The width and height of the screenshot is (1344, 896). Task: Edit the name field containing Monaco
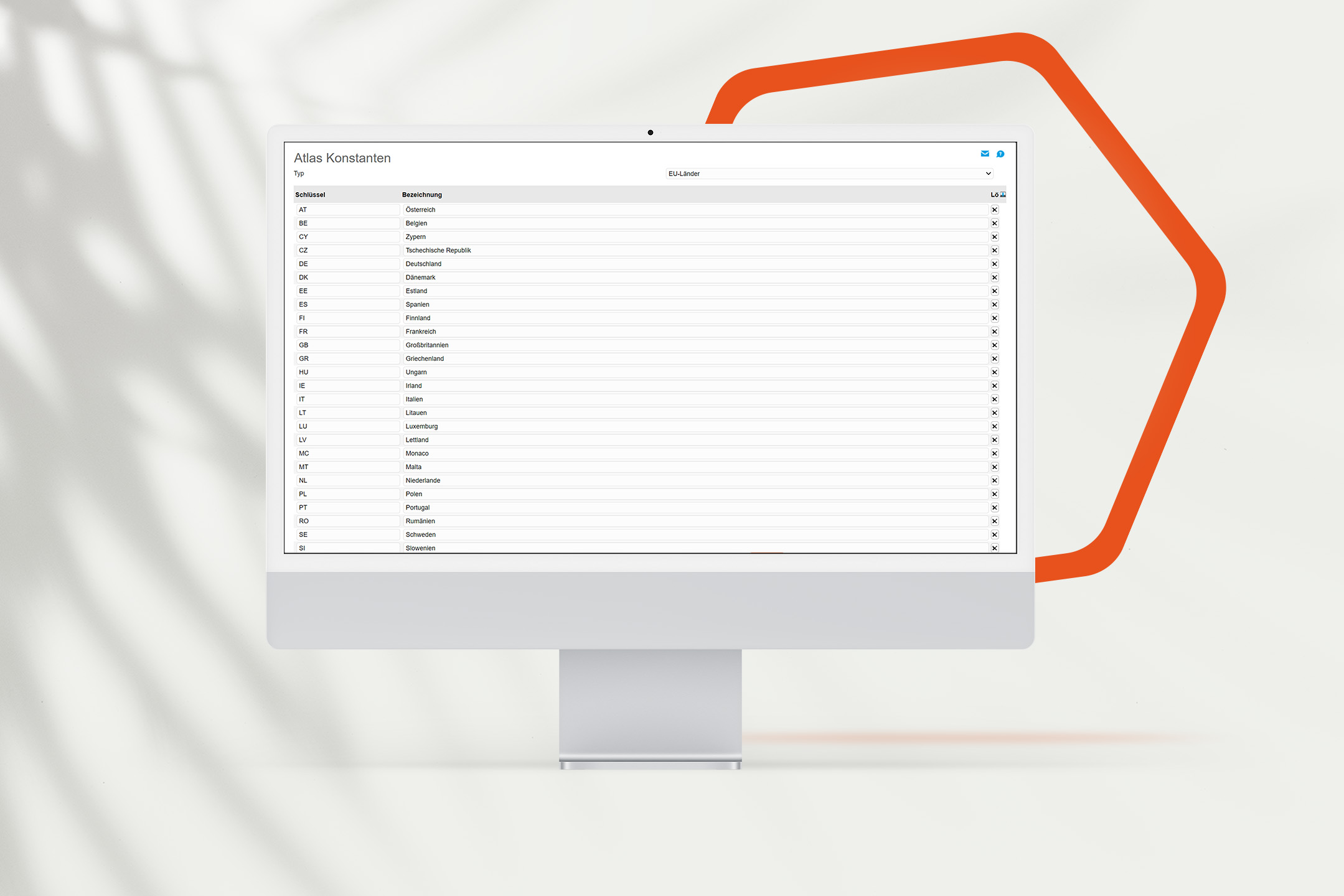click(x=695, y=454)
